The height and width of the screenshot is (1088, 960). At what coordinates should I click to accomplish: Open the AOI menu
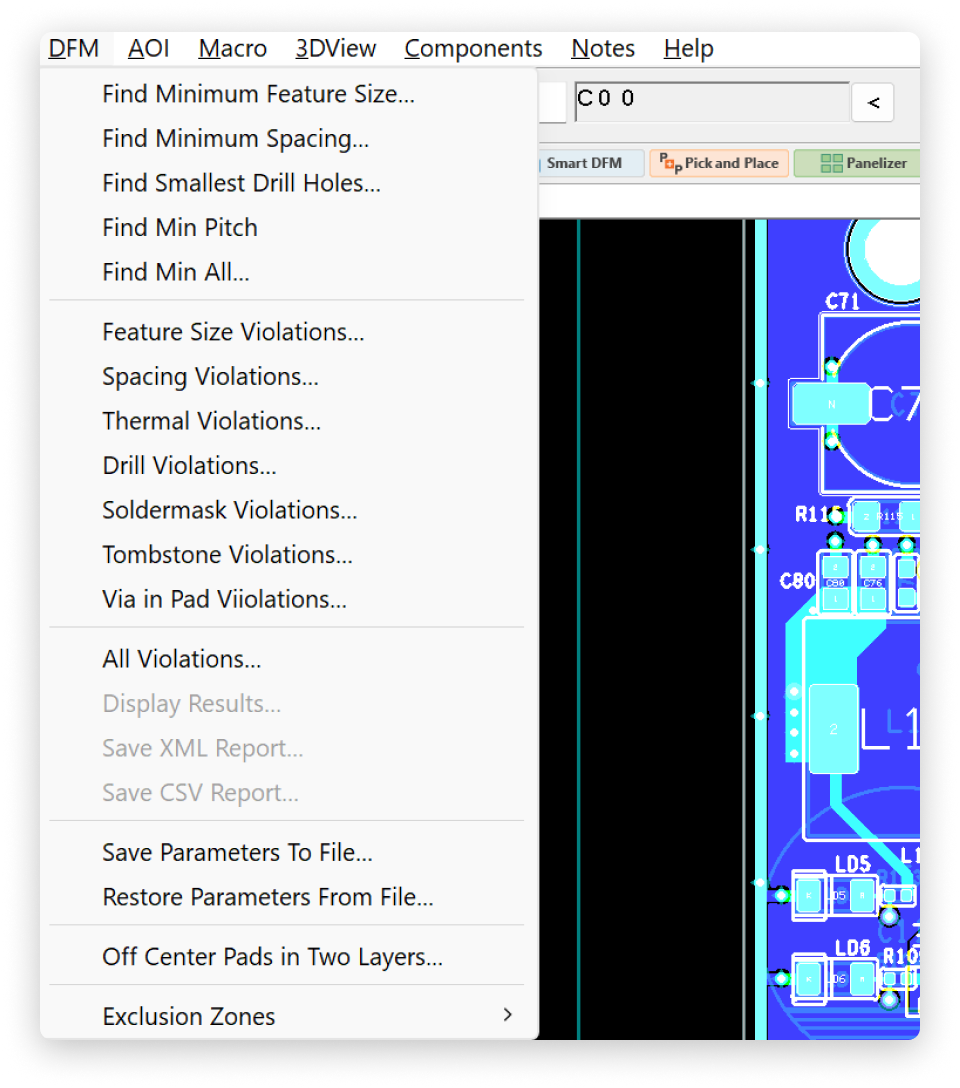tap(147, 48)
